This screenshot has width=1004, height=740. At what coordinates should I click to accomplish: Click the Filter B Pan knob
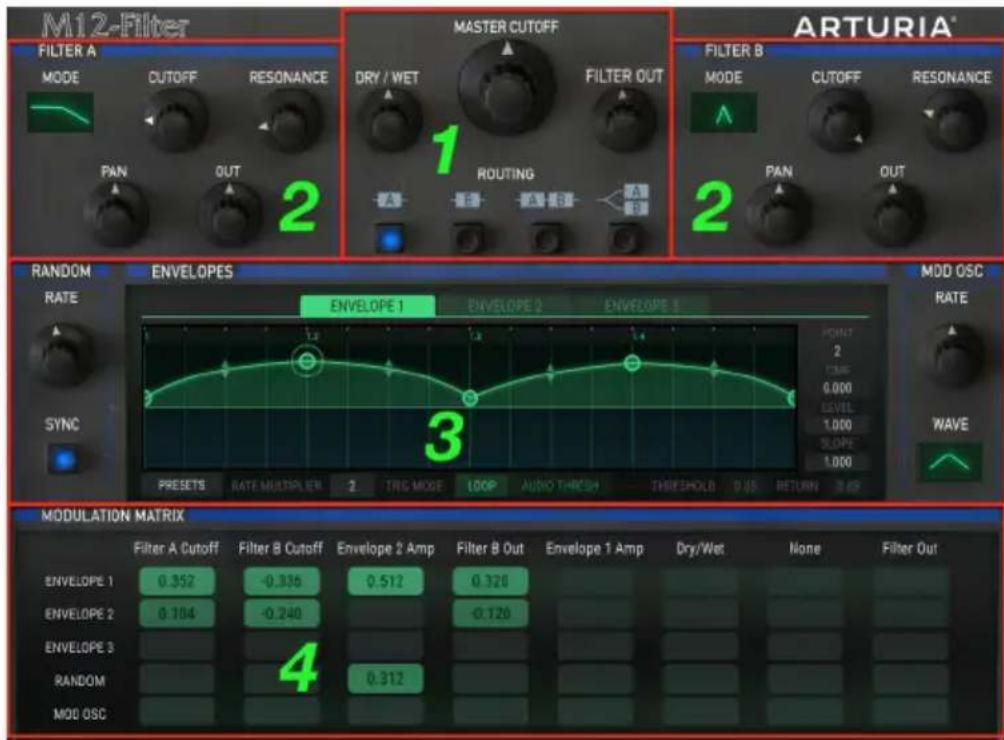coord(779,214)
